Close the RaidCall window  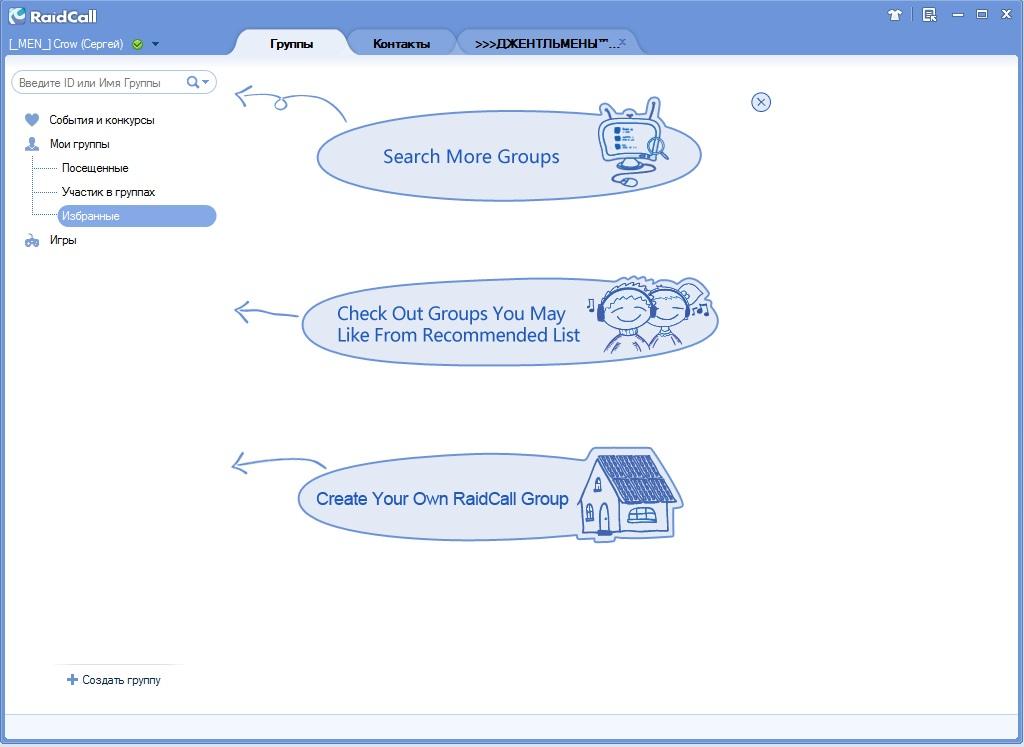(1006, 14)
